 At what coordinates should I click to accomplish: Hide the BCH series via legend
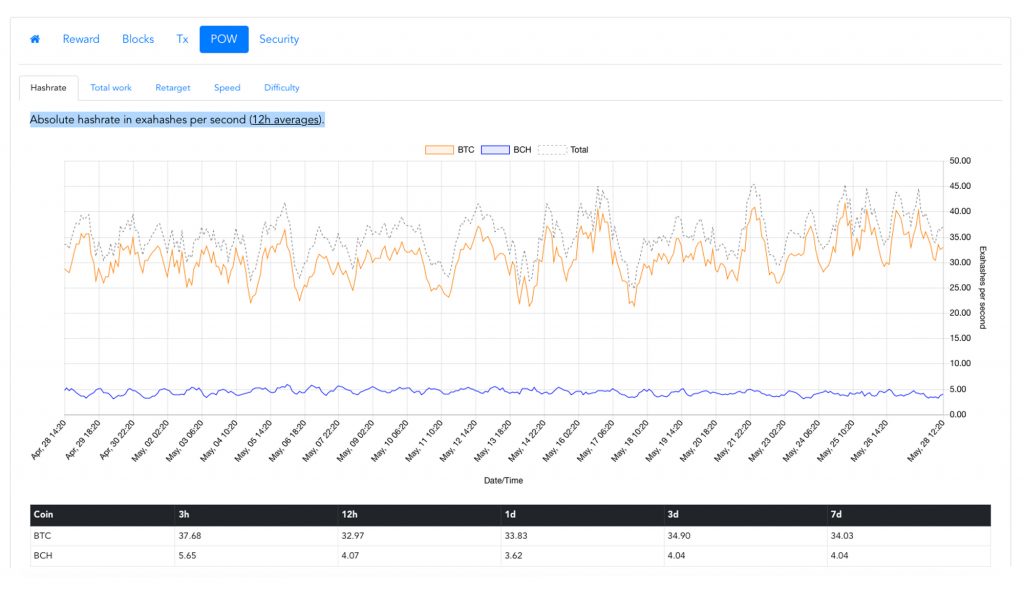coord(495,150)
